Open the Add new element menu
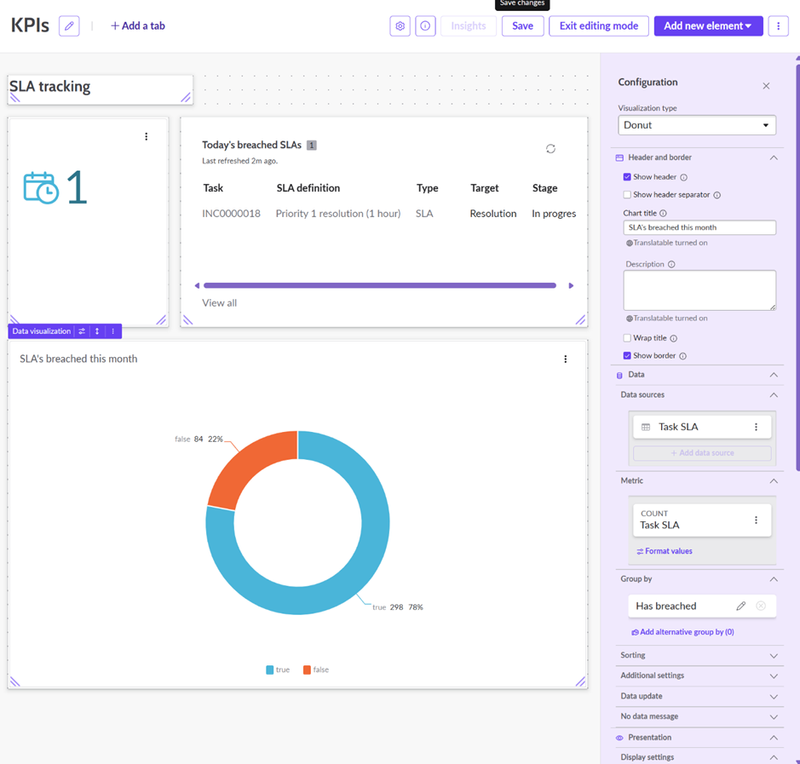The height and width of the screenshot is (764, 800). 708,26
